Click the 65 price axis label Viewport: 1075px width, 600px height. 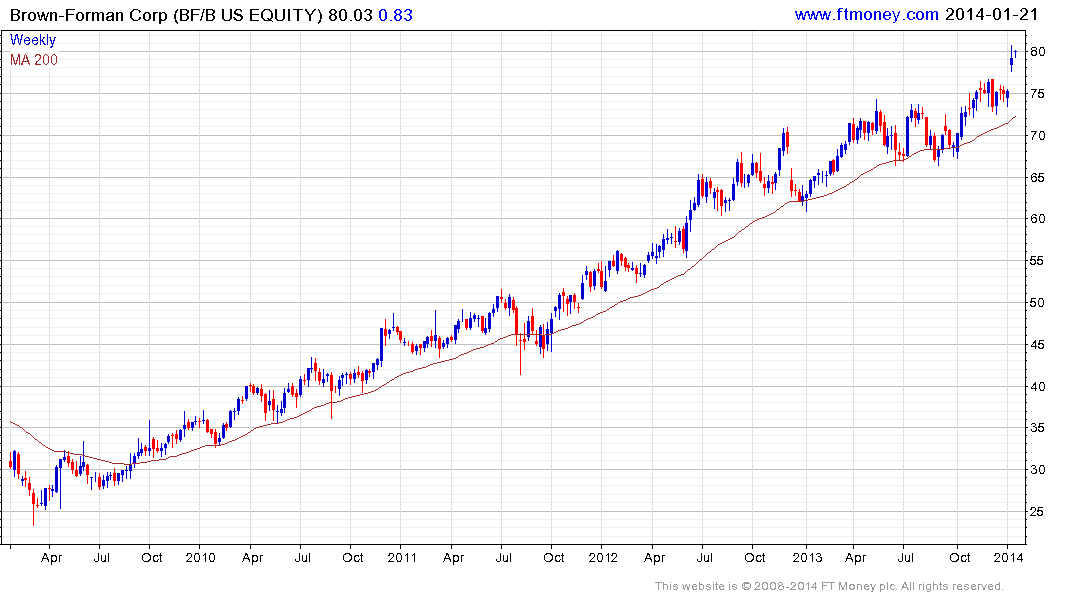[x=1037, y=178]
